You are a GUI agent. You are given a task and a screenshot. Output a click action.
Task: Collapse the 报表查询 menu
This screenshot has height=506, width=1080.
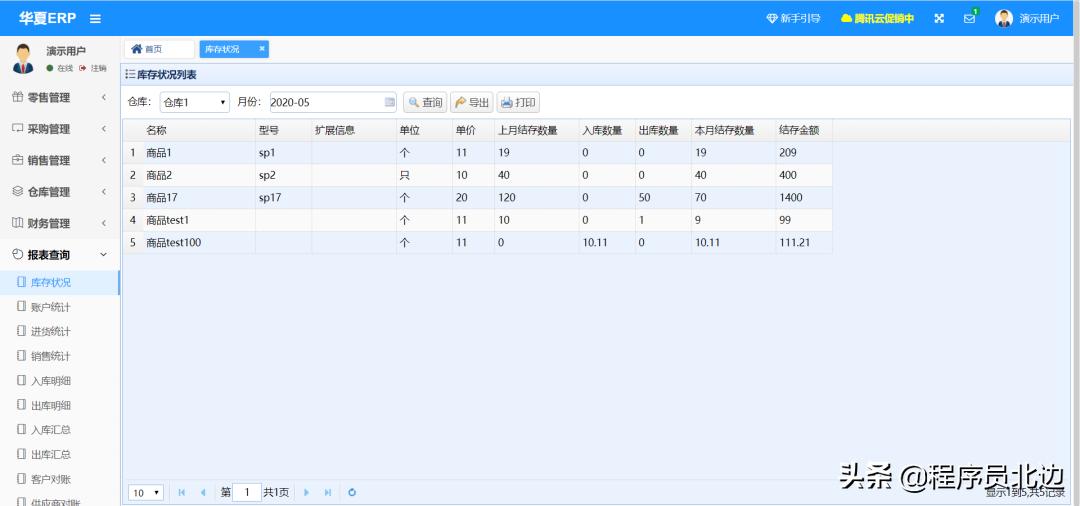click(x=60, y=255)
